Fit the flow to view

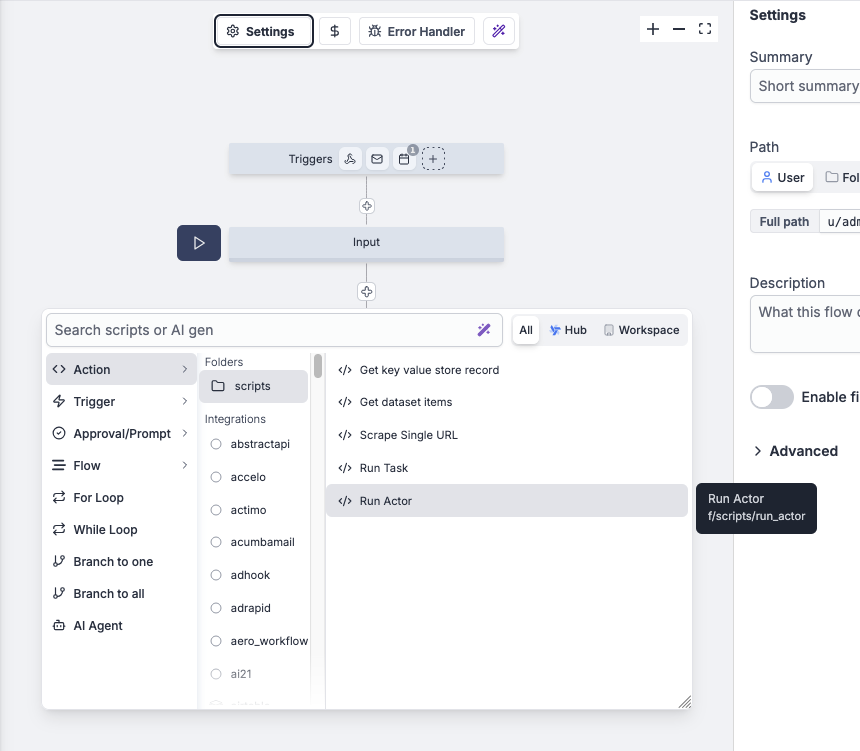pyautogui.click(x=704, y=29)
